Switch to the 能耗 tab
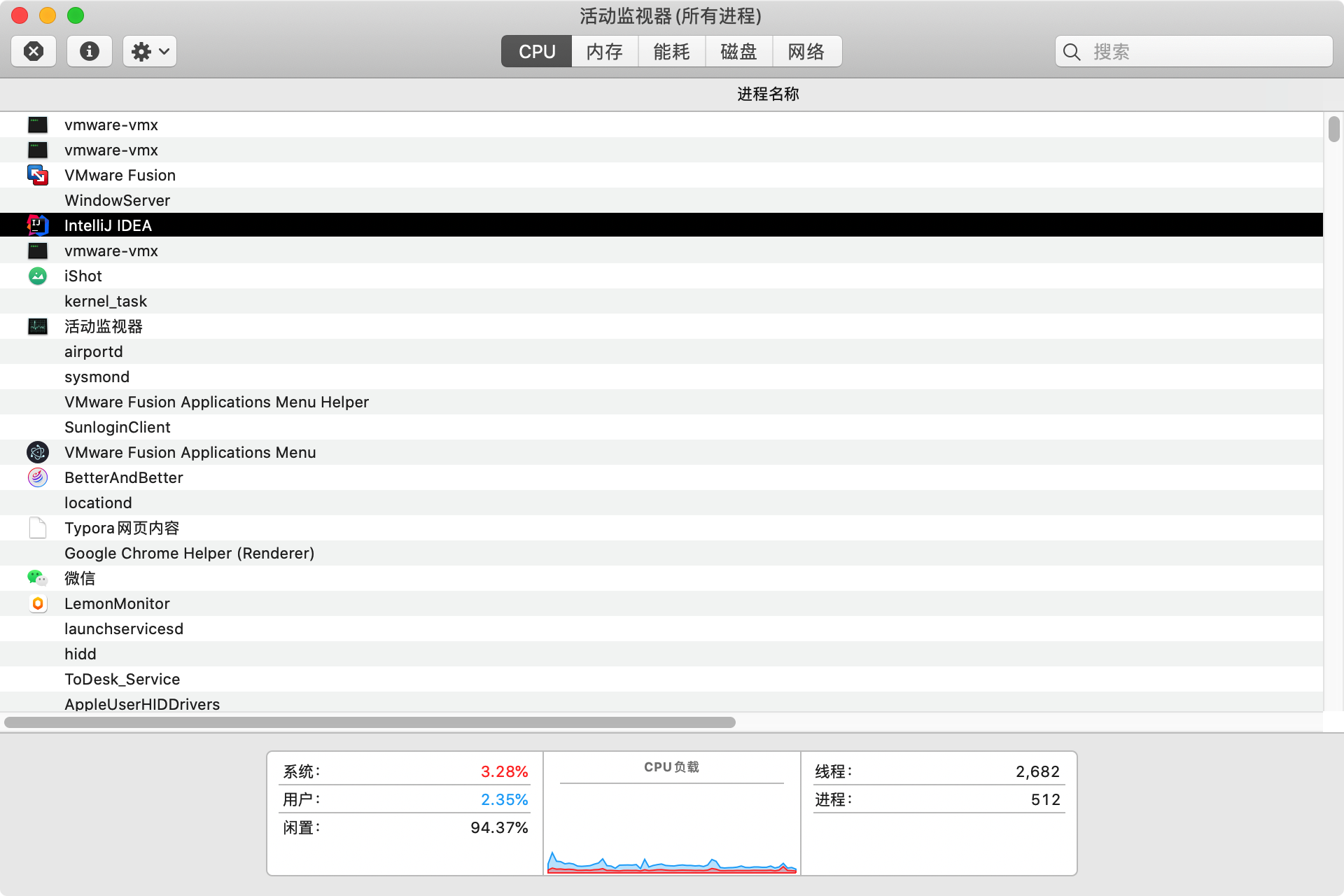This screenshot has width=1344, height=896. pos(671,51)
